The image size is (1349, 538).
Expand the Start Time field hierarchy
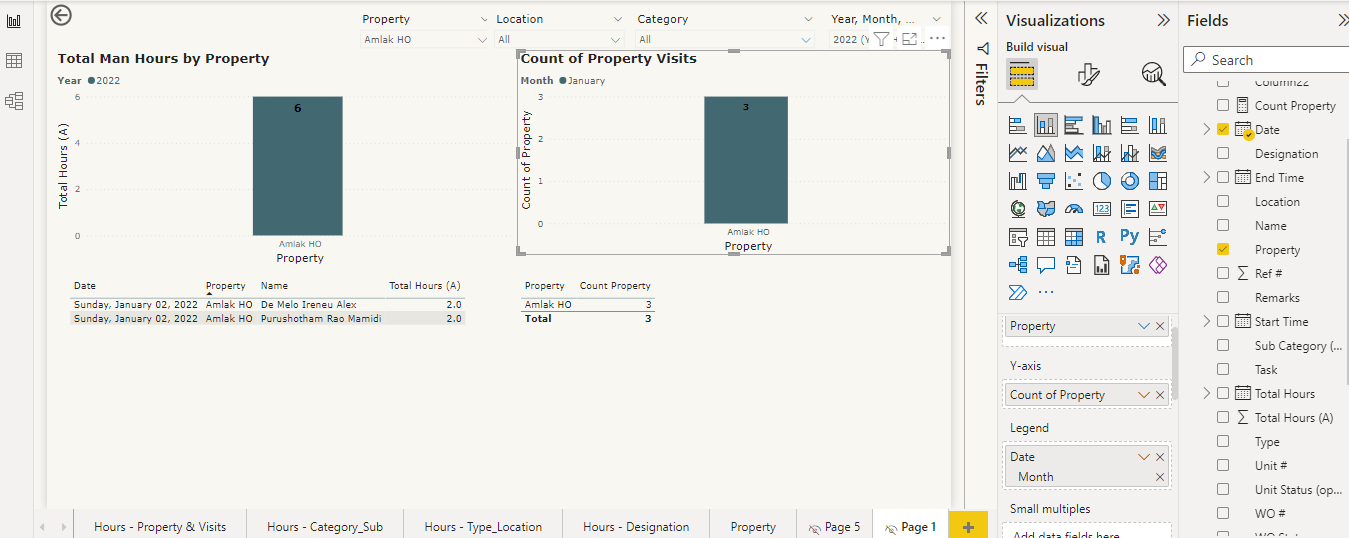pos(1206,321)
